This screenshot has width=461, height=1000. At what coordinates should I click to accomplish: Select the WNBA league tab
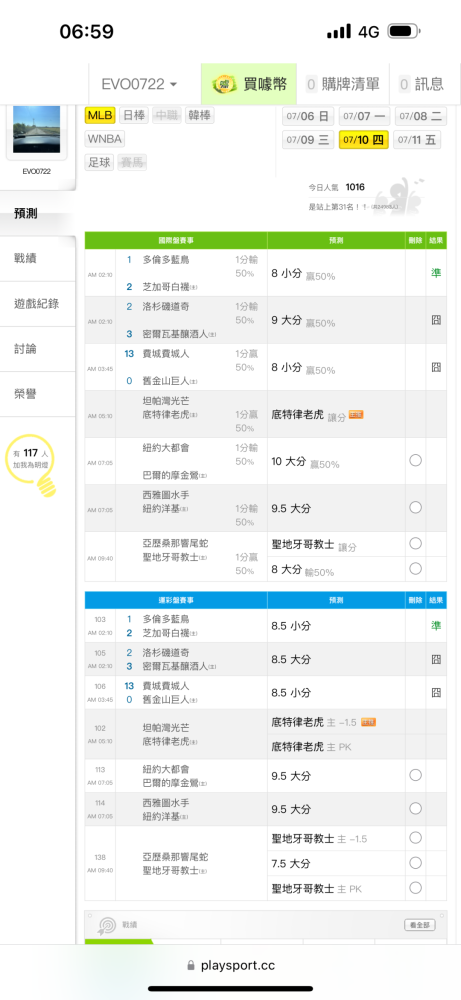[x=105, y=138]
